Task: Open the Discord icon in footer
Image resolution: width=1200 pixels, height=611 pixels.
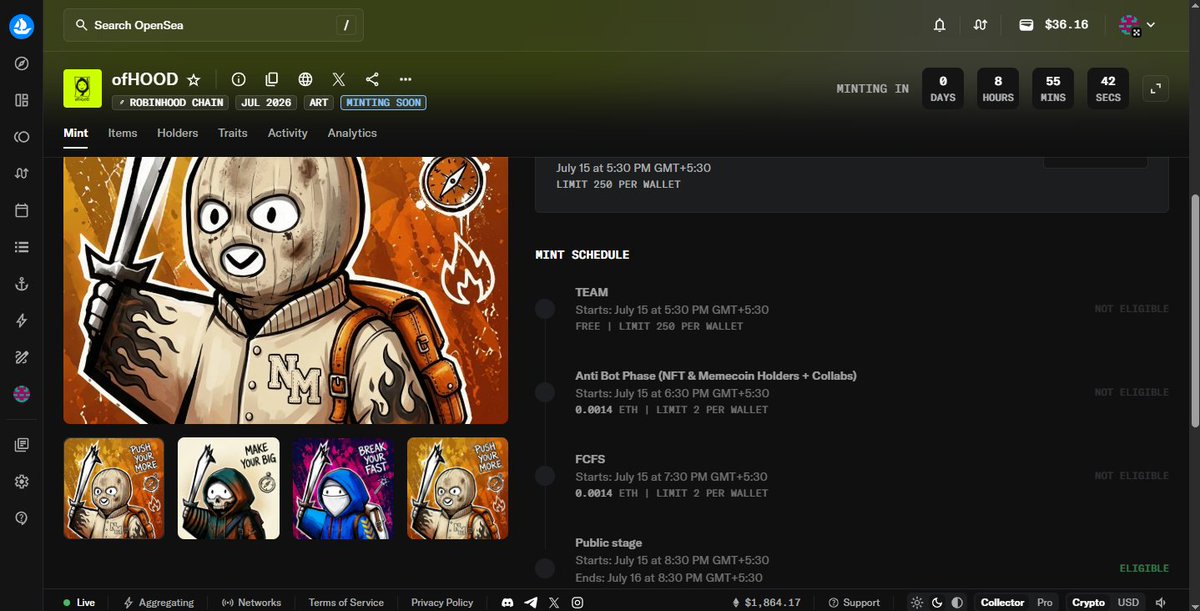Action: [x=506, y=603]
